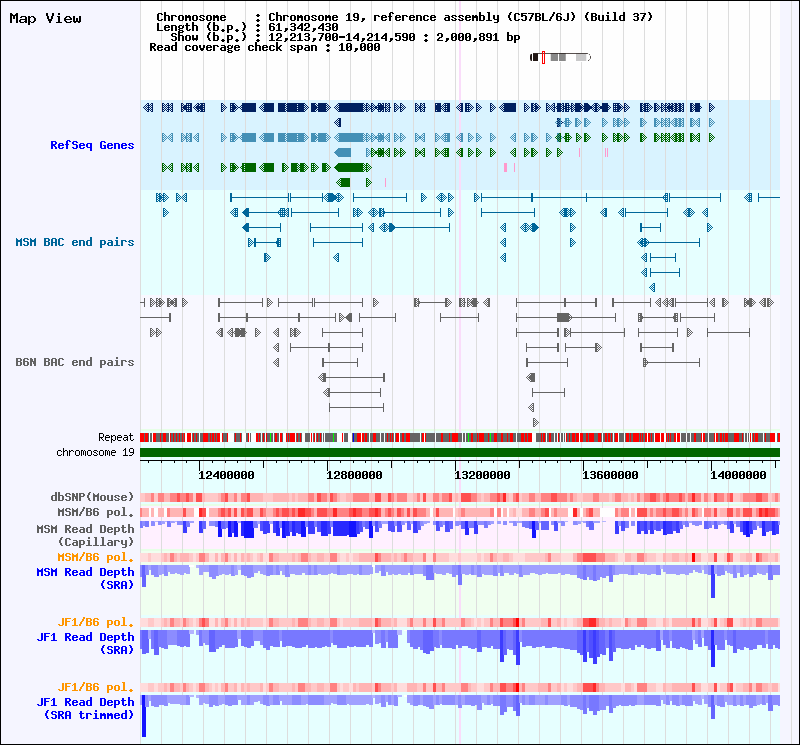800x745 pixels.
Task: Click the dbSNP(Mouse) density heatmap strip
Action: (x=460, y=498)
